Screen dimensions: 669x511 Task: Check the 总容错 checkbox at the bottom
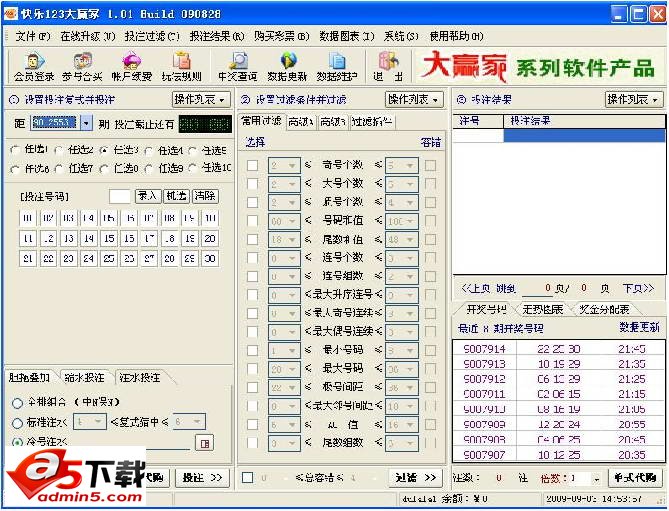pyautogui.click(x=247, y=477)
